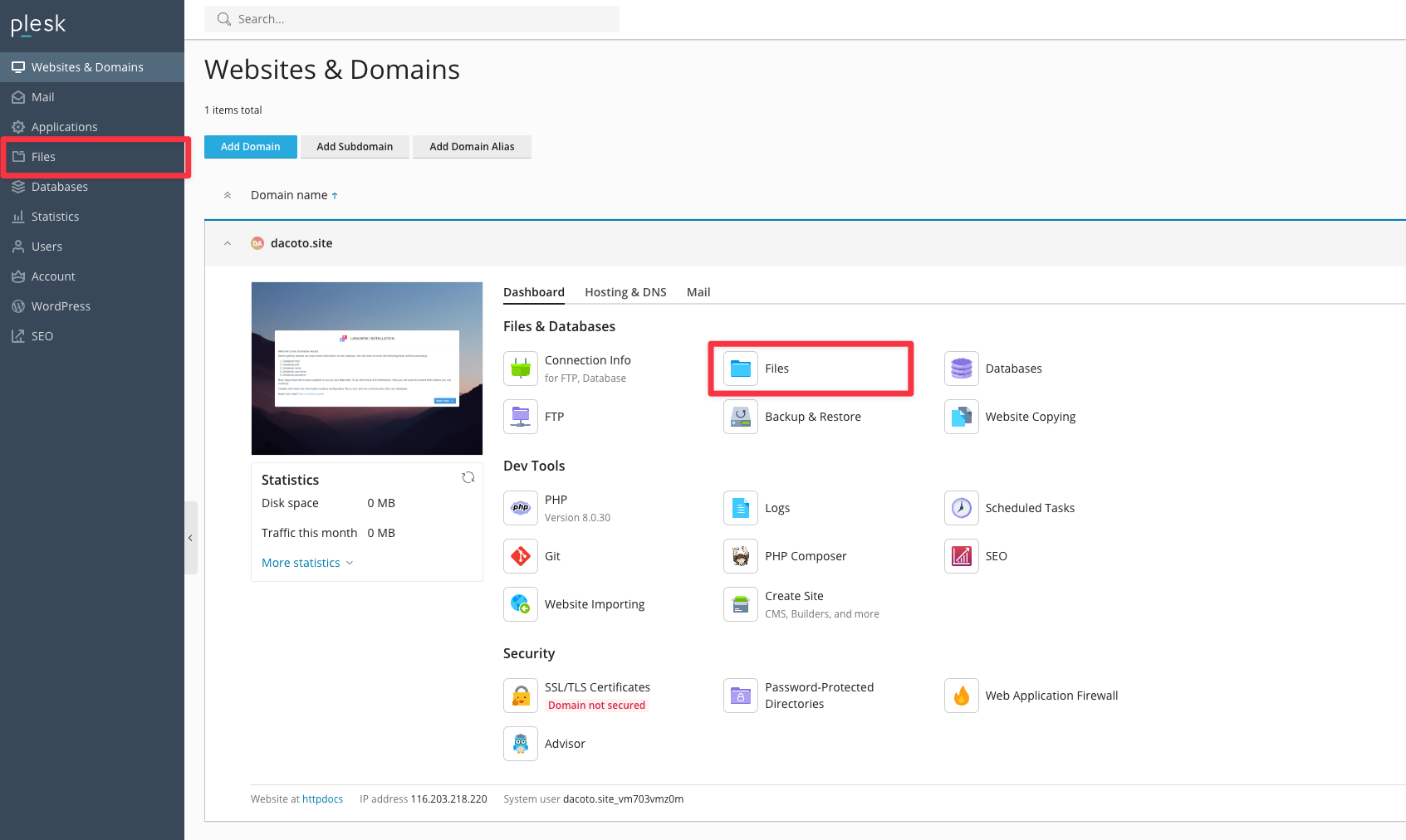Refresh the Statistics panel
This screenshot has height=840, width=1406.
(468, 477)
